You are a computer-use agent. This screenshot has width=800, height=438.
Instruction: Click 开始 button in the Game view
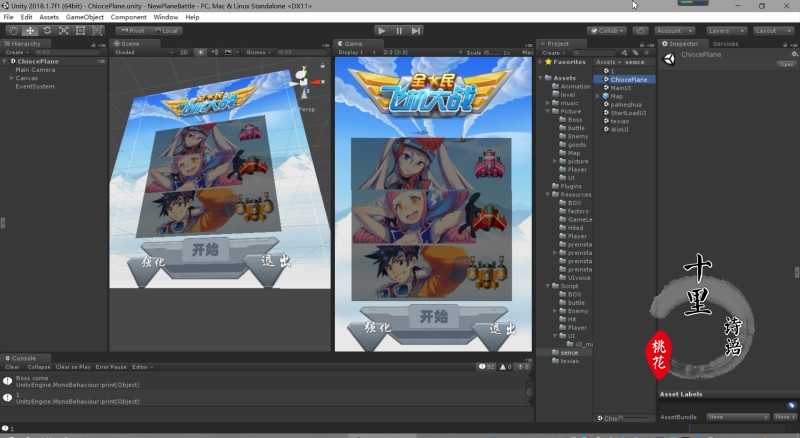coord(433,317)
